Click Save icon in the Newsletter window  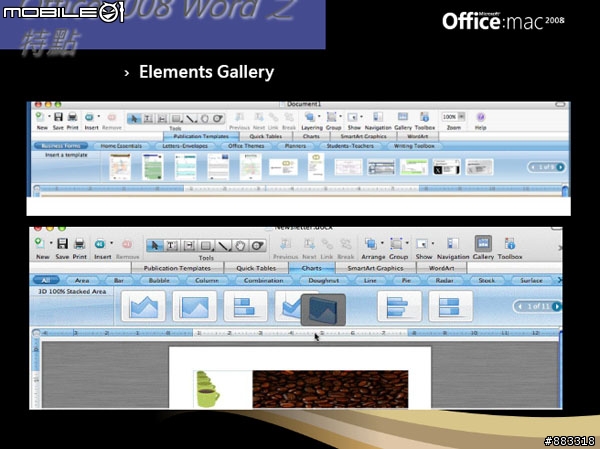coord(62,244)
